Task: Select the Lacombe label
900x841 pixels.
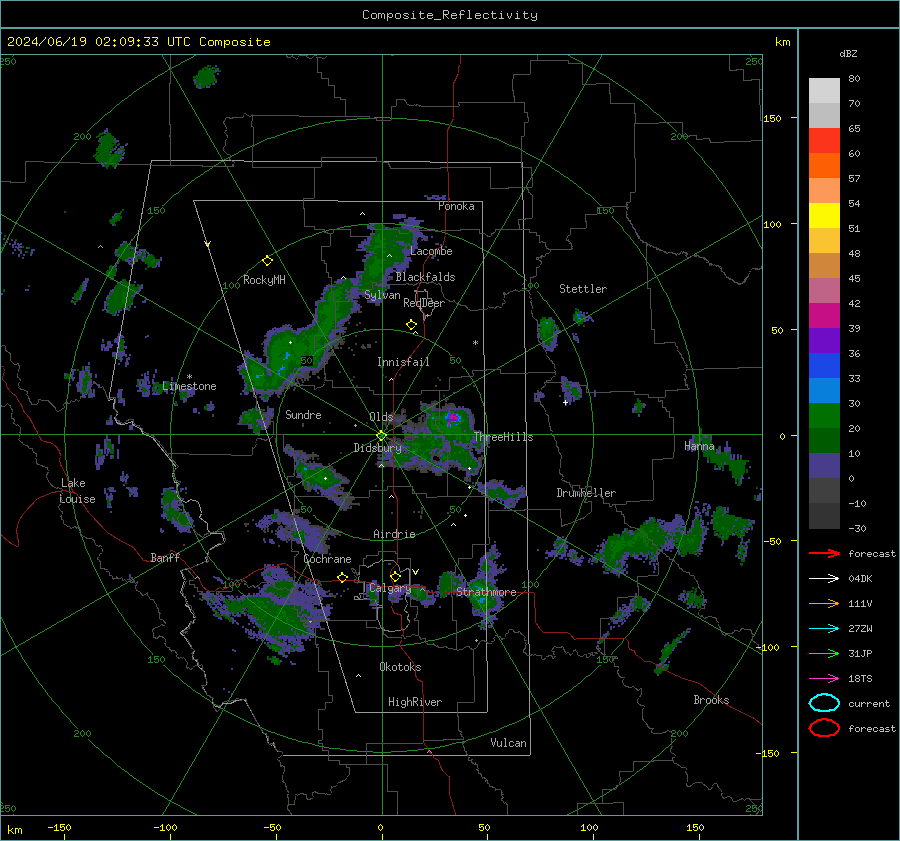Action: pyautogui.click(x=431, y=251)
